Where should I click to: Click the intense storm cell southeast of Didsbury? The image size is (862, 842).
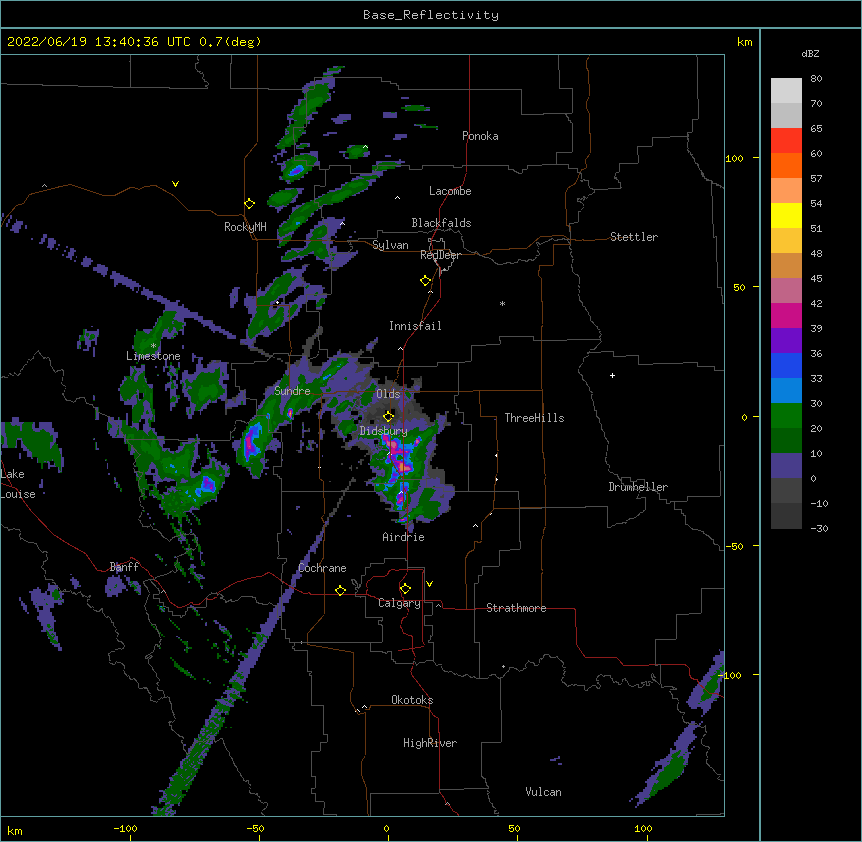click(402, 461)
